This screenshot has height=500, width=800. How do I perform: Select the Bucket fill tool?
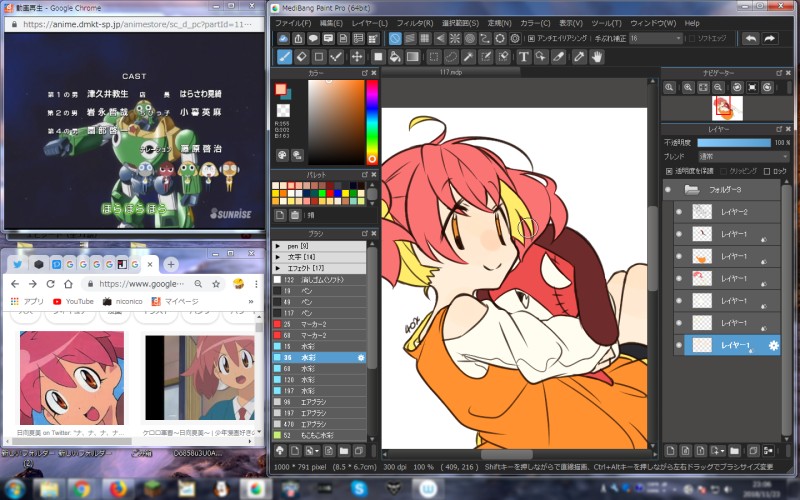tap(395, 57)
